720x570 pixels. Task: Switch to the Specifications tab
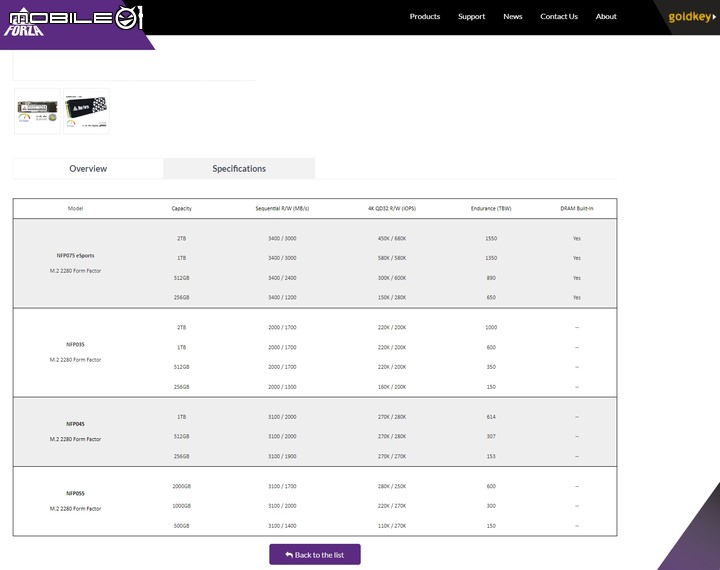239,169
